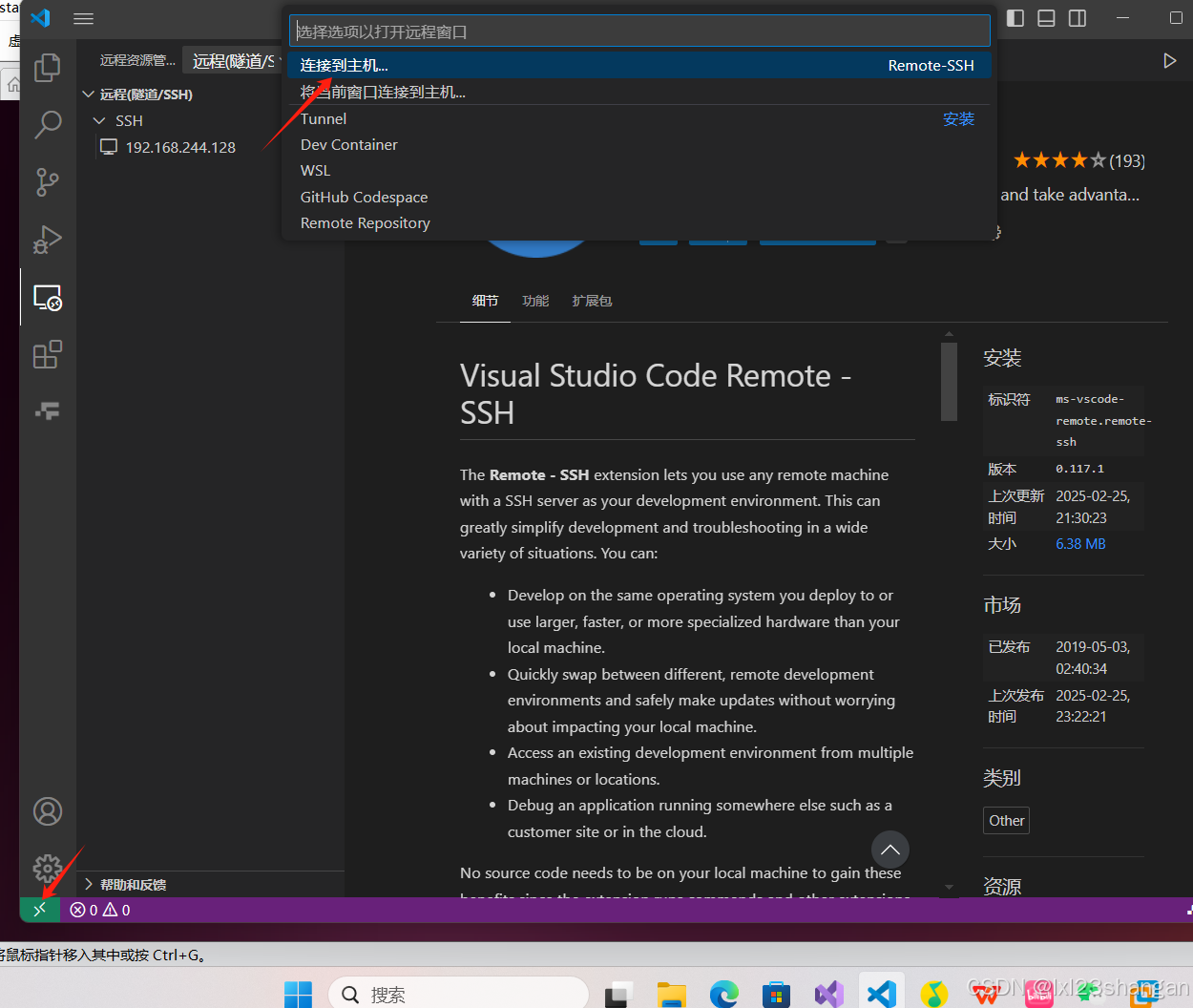Choose 连接到主机... Remote-SSH option
The image size is (1193, 1008).
pyautogui.click(x=639, y=65)
